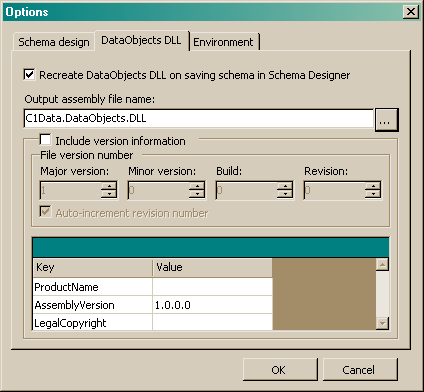424x392 pixels.
Task: Increase Build number with up arrow
Action: click(285, 186)
